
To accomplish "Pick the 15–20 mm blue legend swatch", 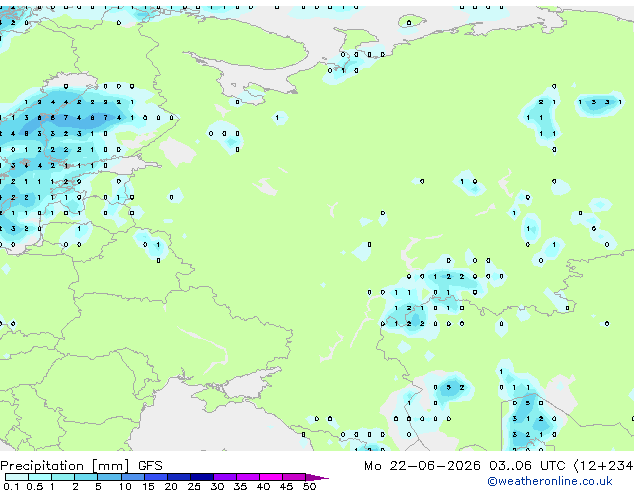I will (155, 477).
